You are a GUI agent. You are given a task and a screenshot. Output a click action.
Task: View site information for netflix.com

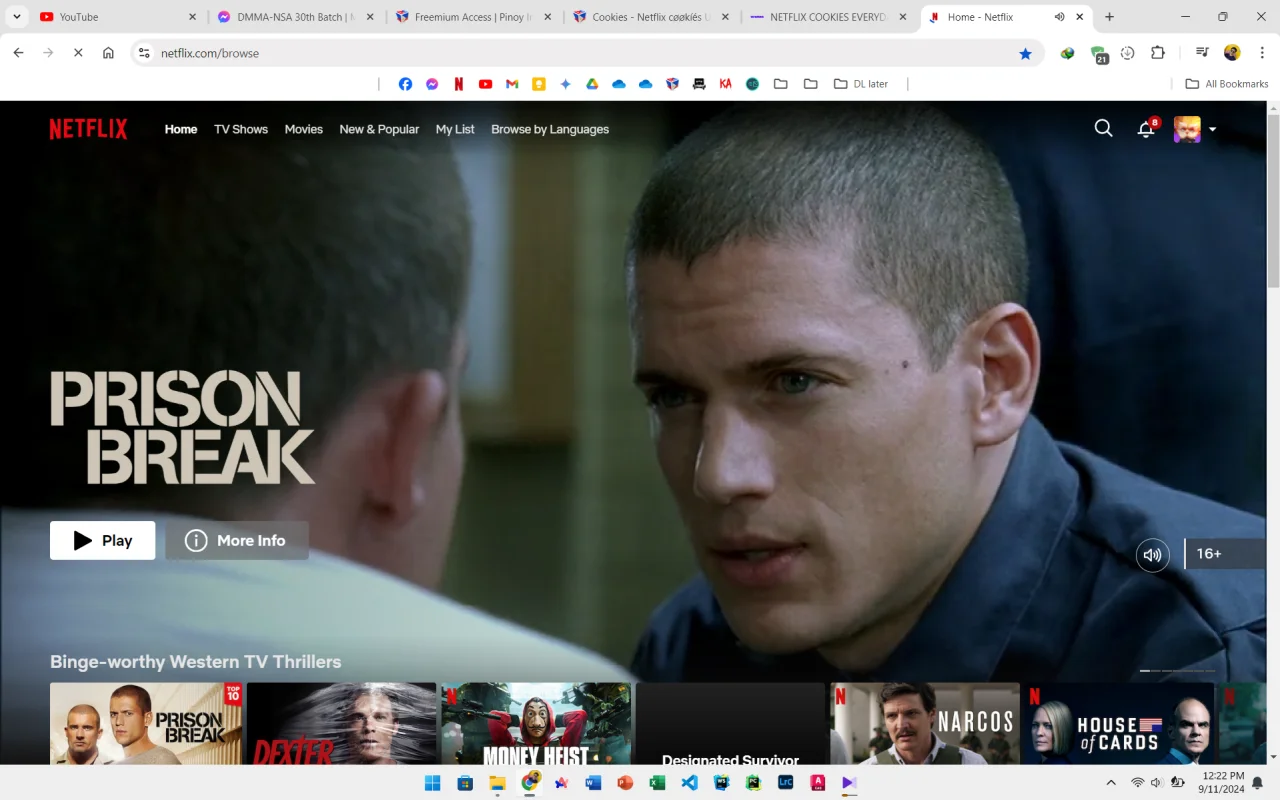[x=144, y=53]
